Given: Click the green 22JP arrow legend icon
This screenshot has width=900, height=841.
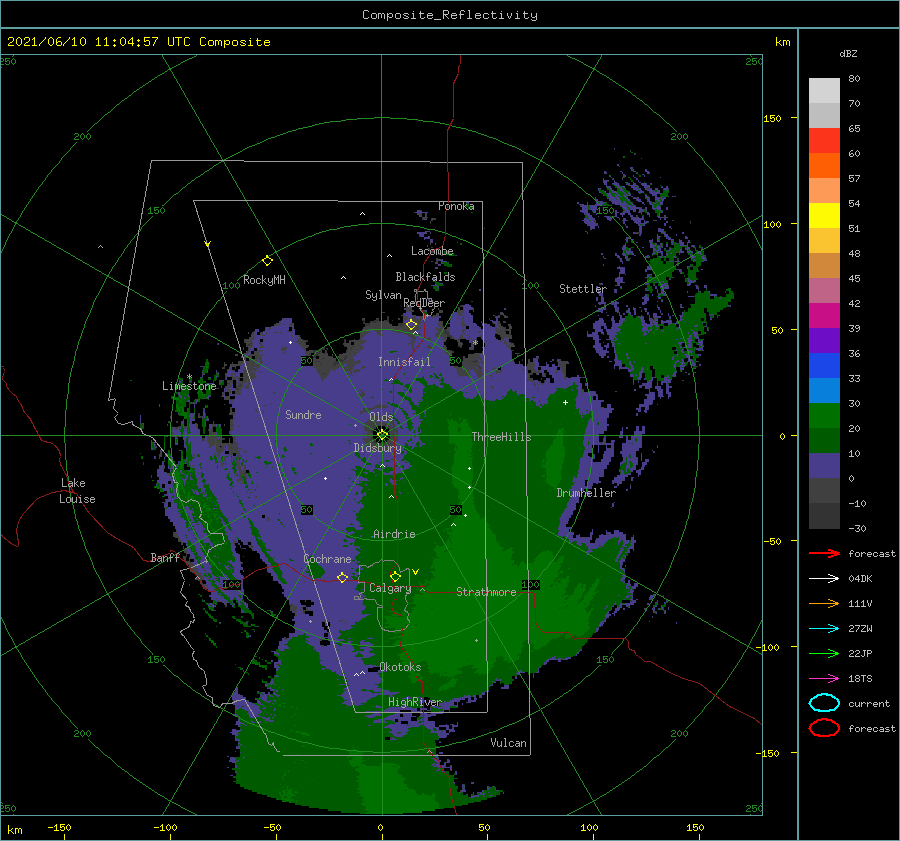Looking at the screenshot, I should tap(824, 653).
